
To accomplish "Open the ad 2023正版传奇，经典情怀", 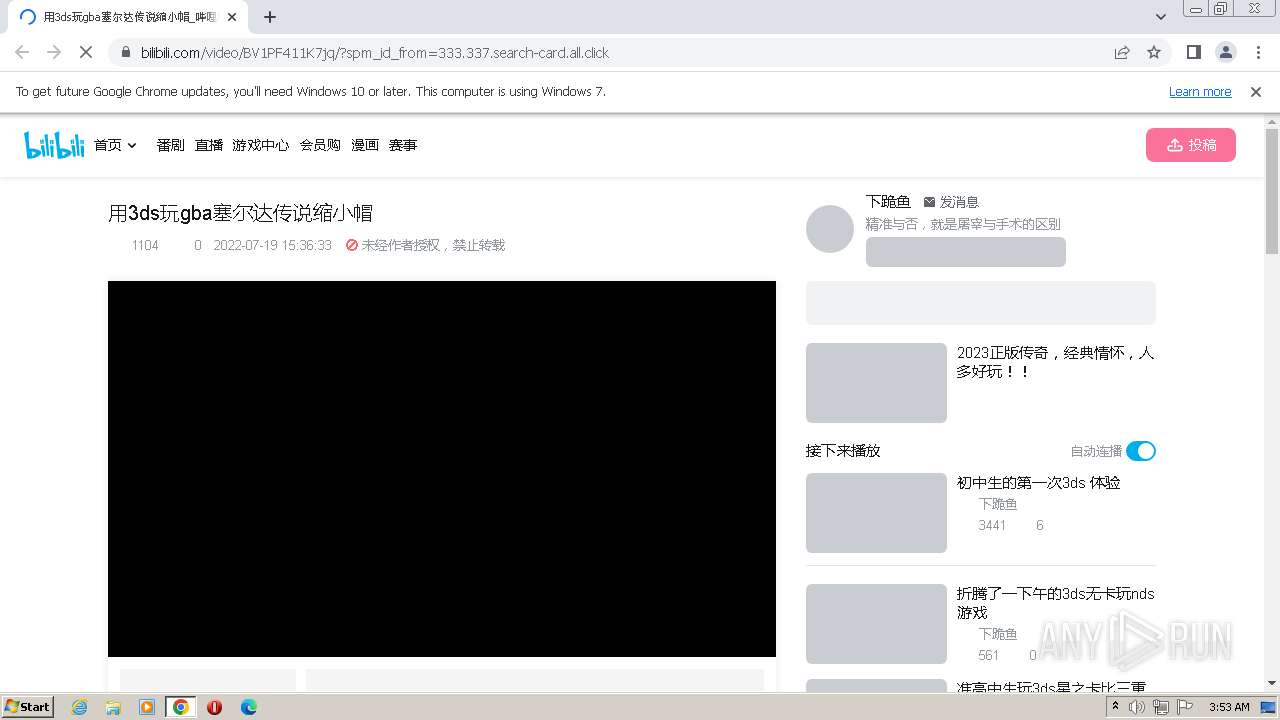I will point(1055,362).
